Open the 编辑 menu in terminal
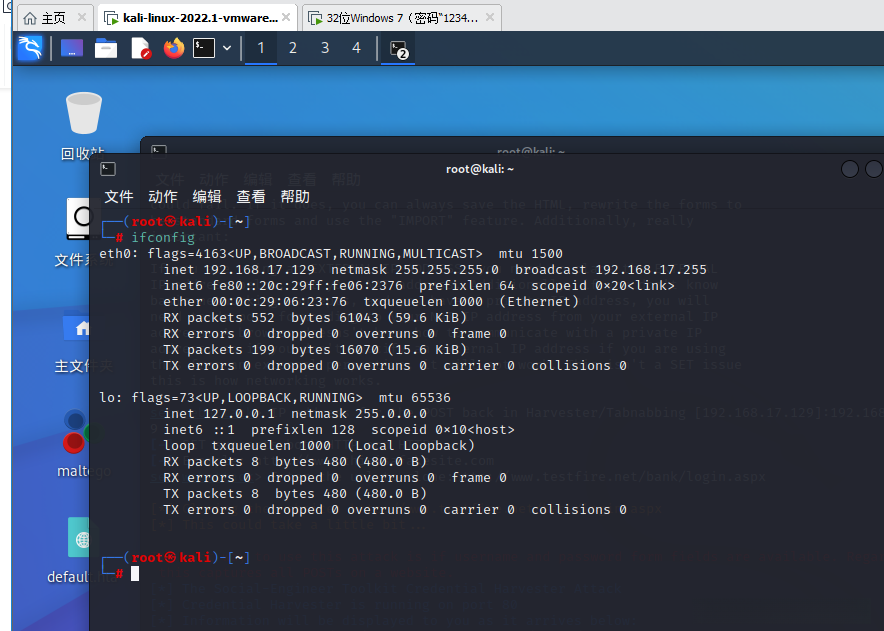This screenshot has width=884, height=631. tap(207, 197)
